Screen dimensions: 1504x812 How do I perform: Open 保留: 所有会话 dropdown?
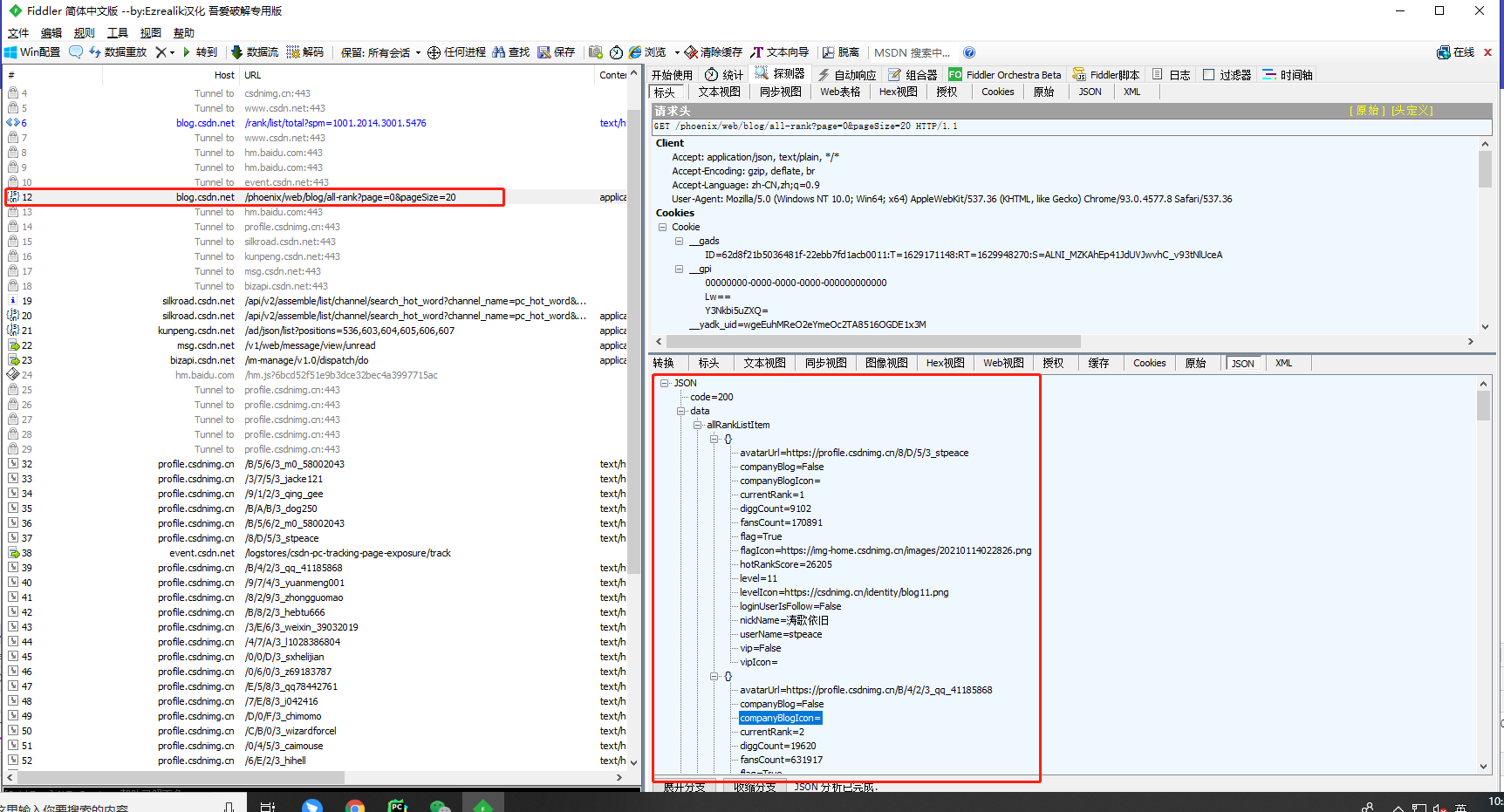click(380, 52)
